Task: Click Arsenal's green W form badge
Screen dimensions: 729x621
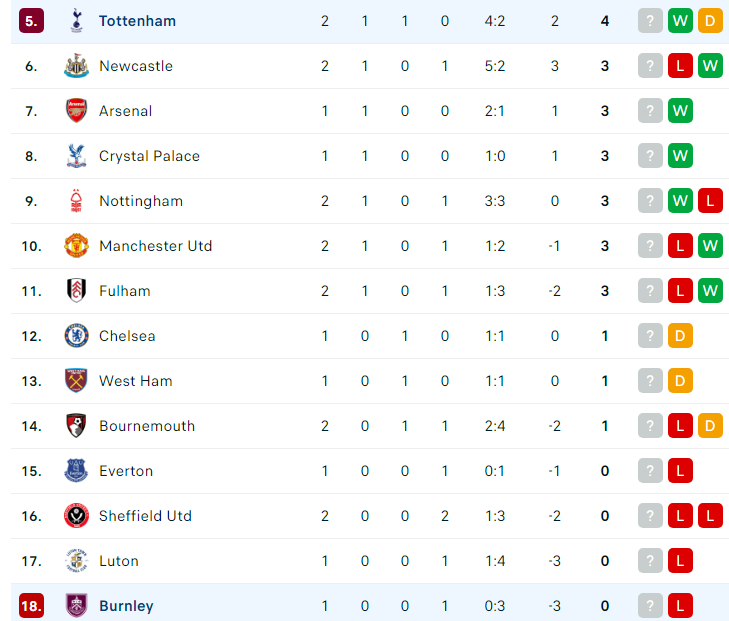Action: point(680,111)
